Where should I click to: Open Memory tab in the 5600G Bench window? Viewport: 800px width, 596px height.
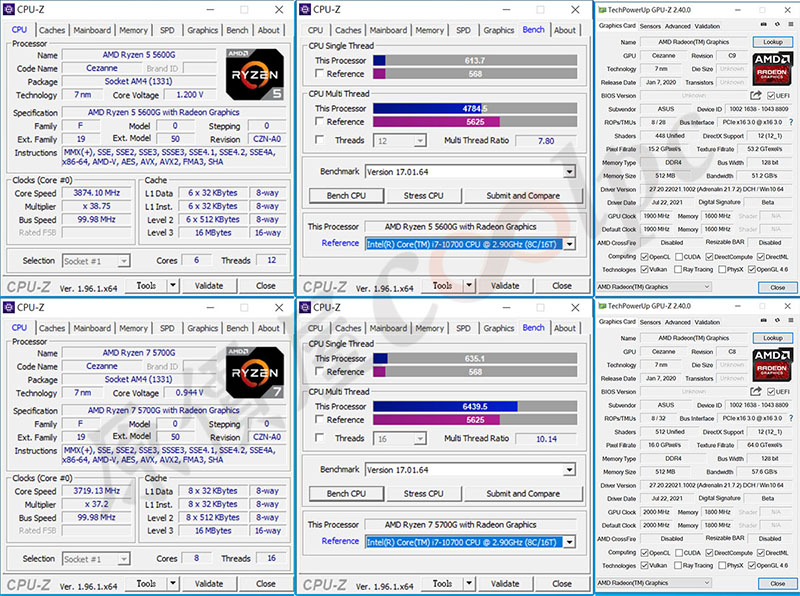(x=430, y=30)
